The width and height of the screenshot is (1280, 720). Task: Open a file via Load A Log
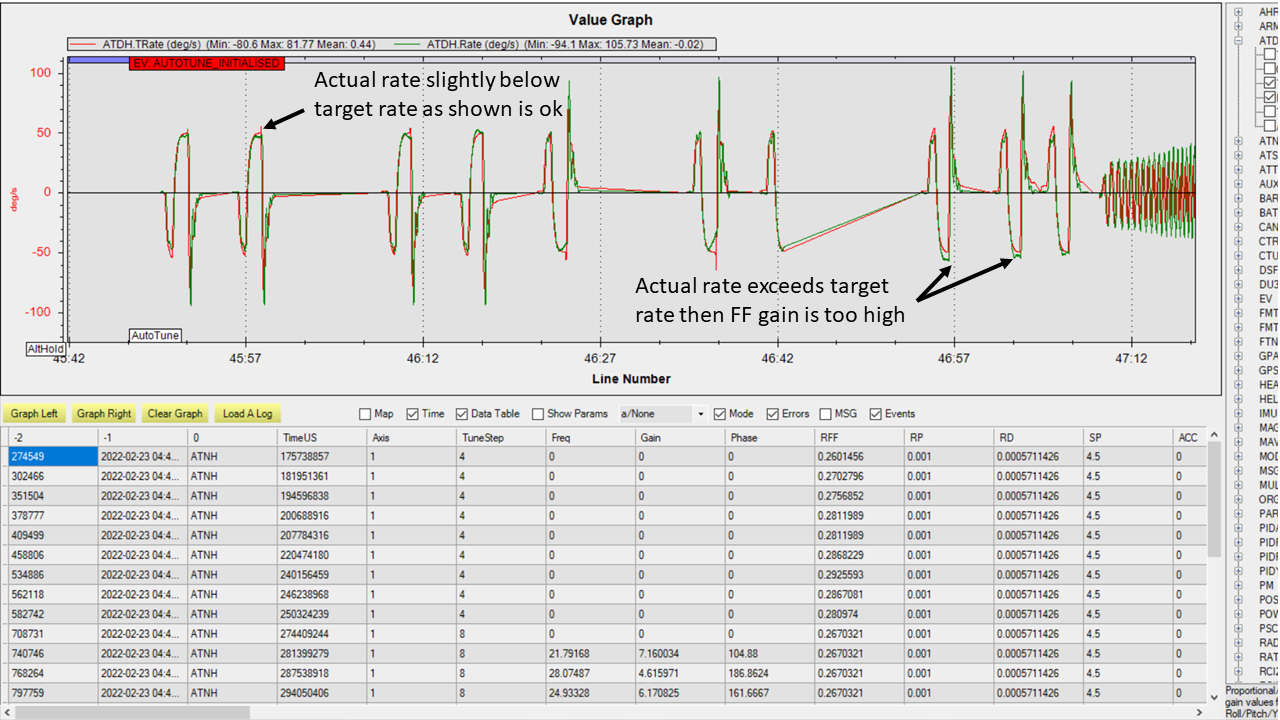pos(247,413)
